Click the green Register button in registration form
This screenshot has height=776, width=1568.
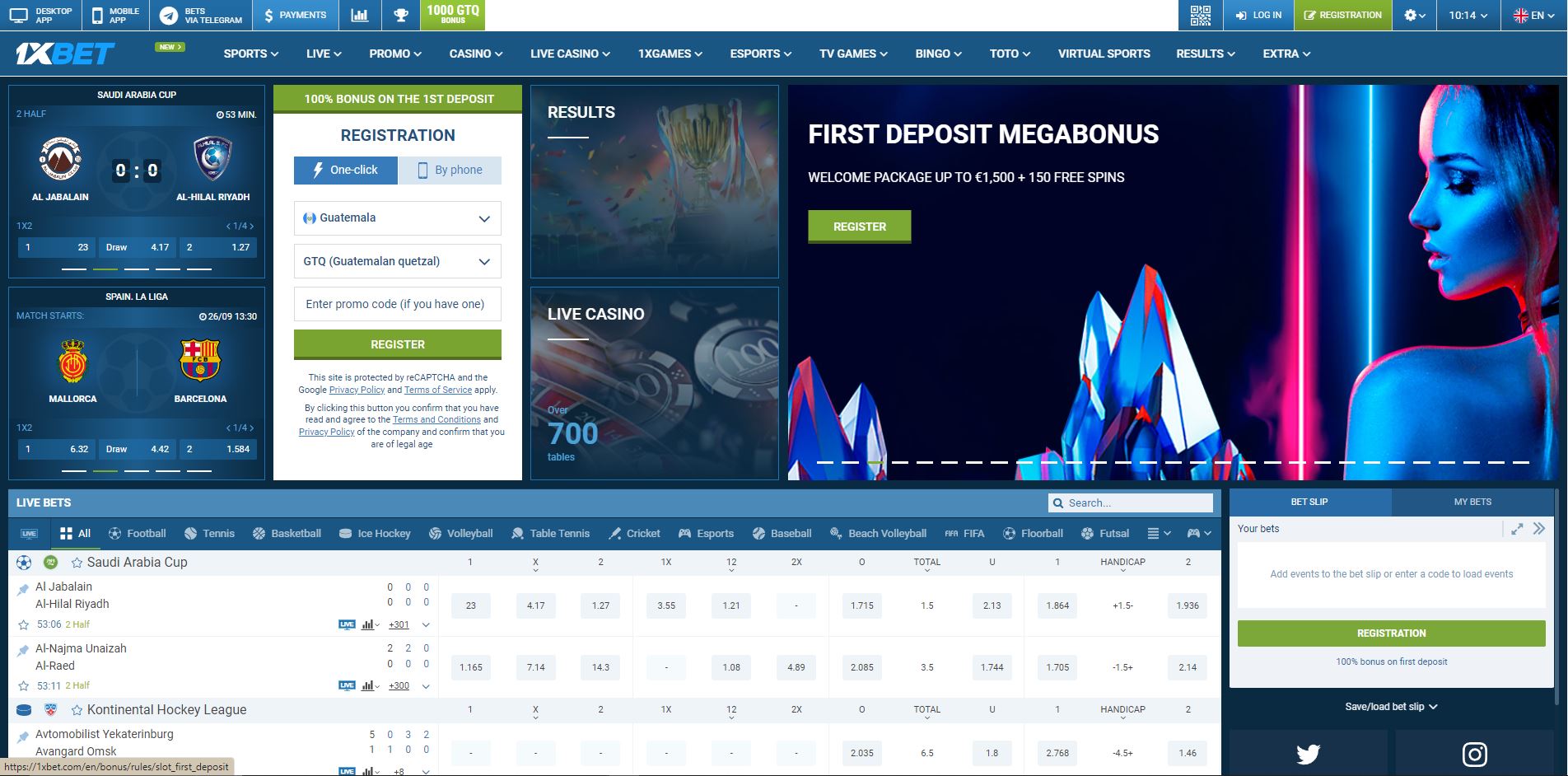point(398,344)
